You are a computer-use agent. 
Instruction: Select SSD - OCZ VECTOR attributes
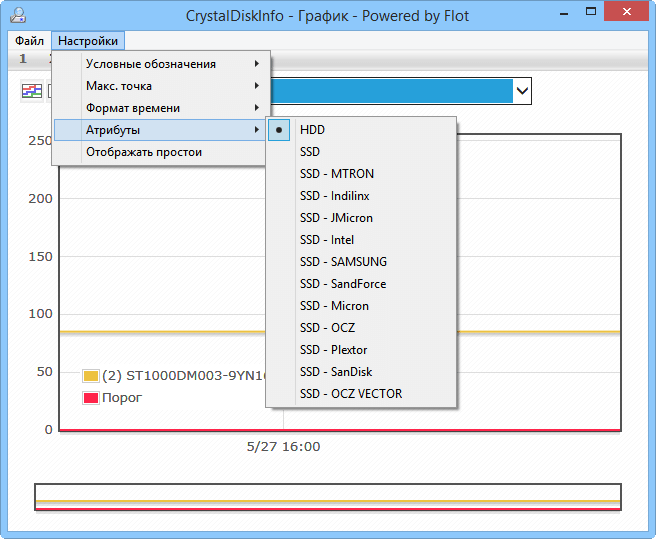361,394
